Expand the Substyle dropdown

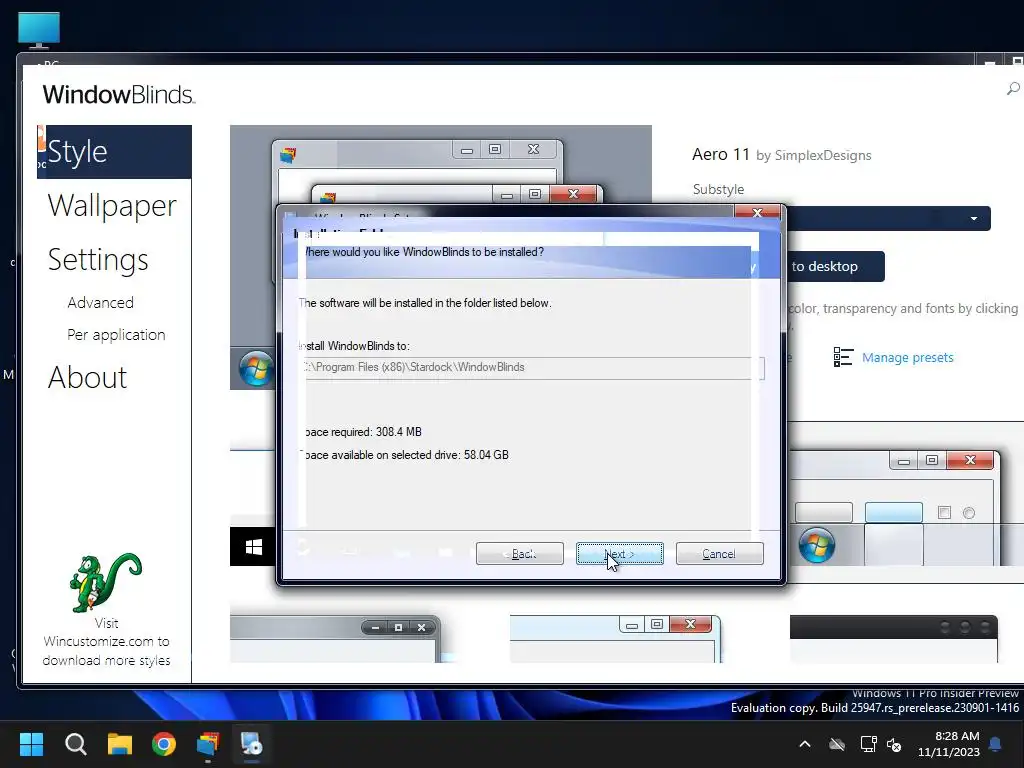[974, 218]
